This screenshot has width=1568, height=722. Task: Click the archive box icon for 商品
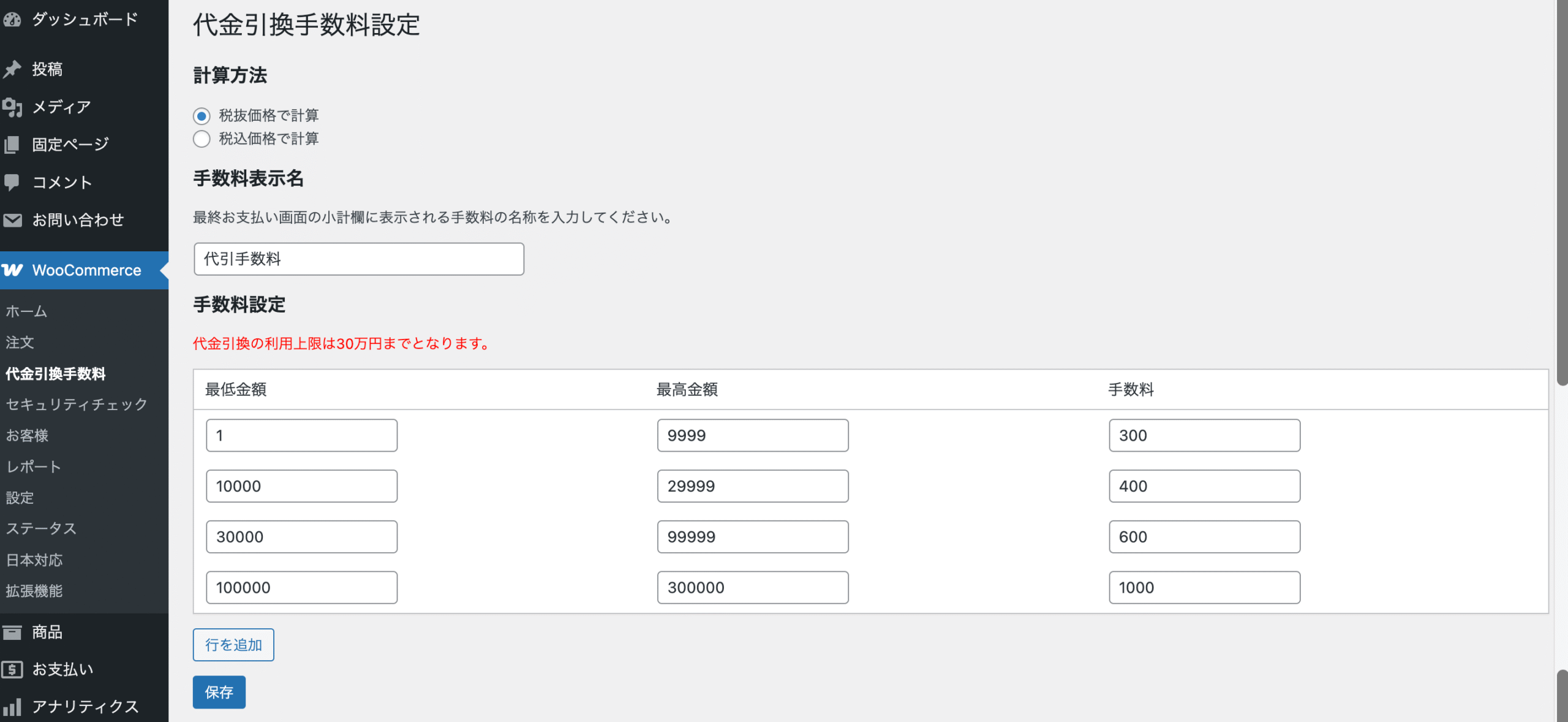tap(12, 632)
